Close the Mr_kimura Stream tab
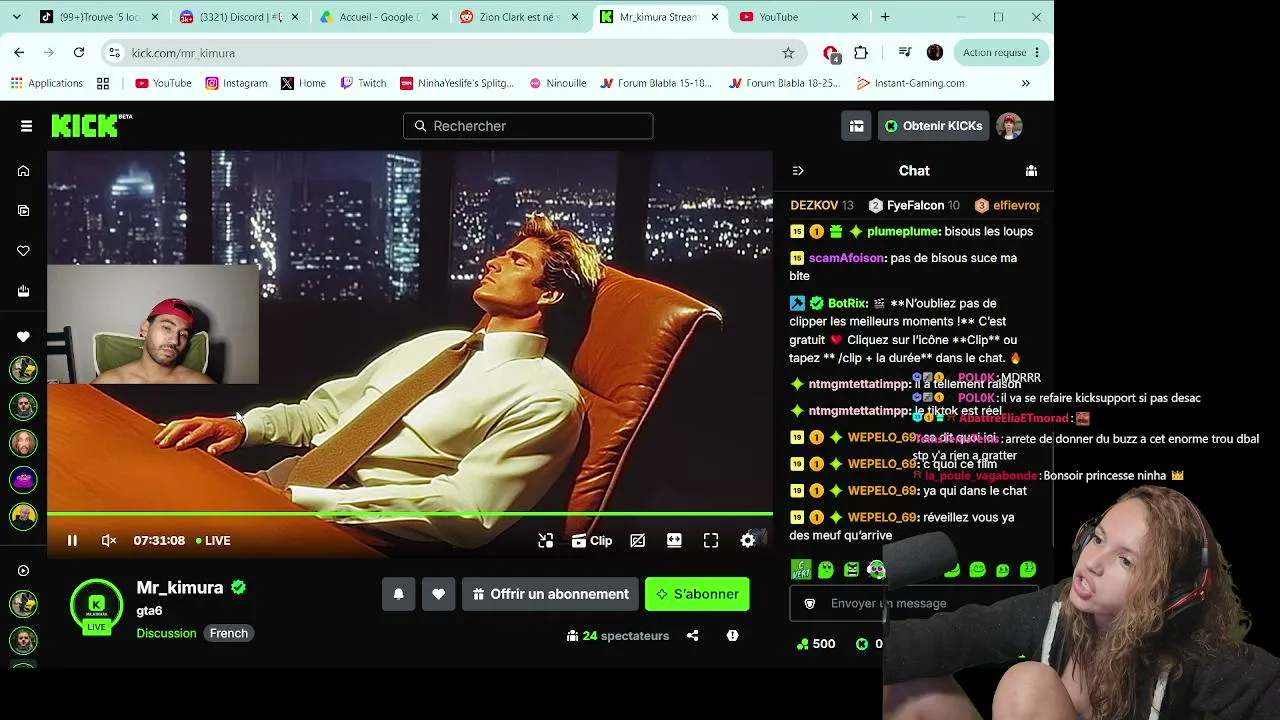The width and height of the screenshot is (1280, 720). coord(715,17)
